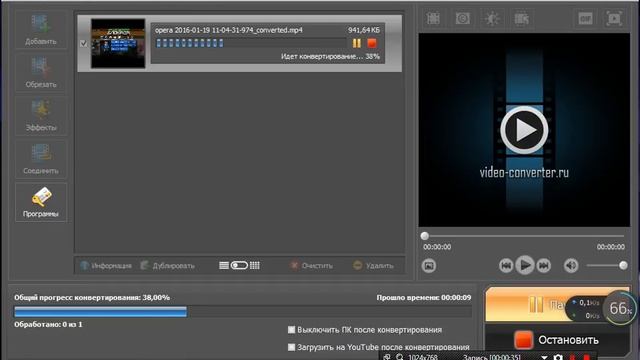This screenshot has width=640, height=360.
Task: Open the Программы (Programs) key icon
Action: click(41, 202)
